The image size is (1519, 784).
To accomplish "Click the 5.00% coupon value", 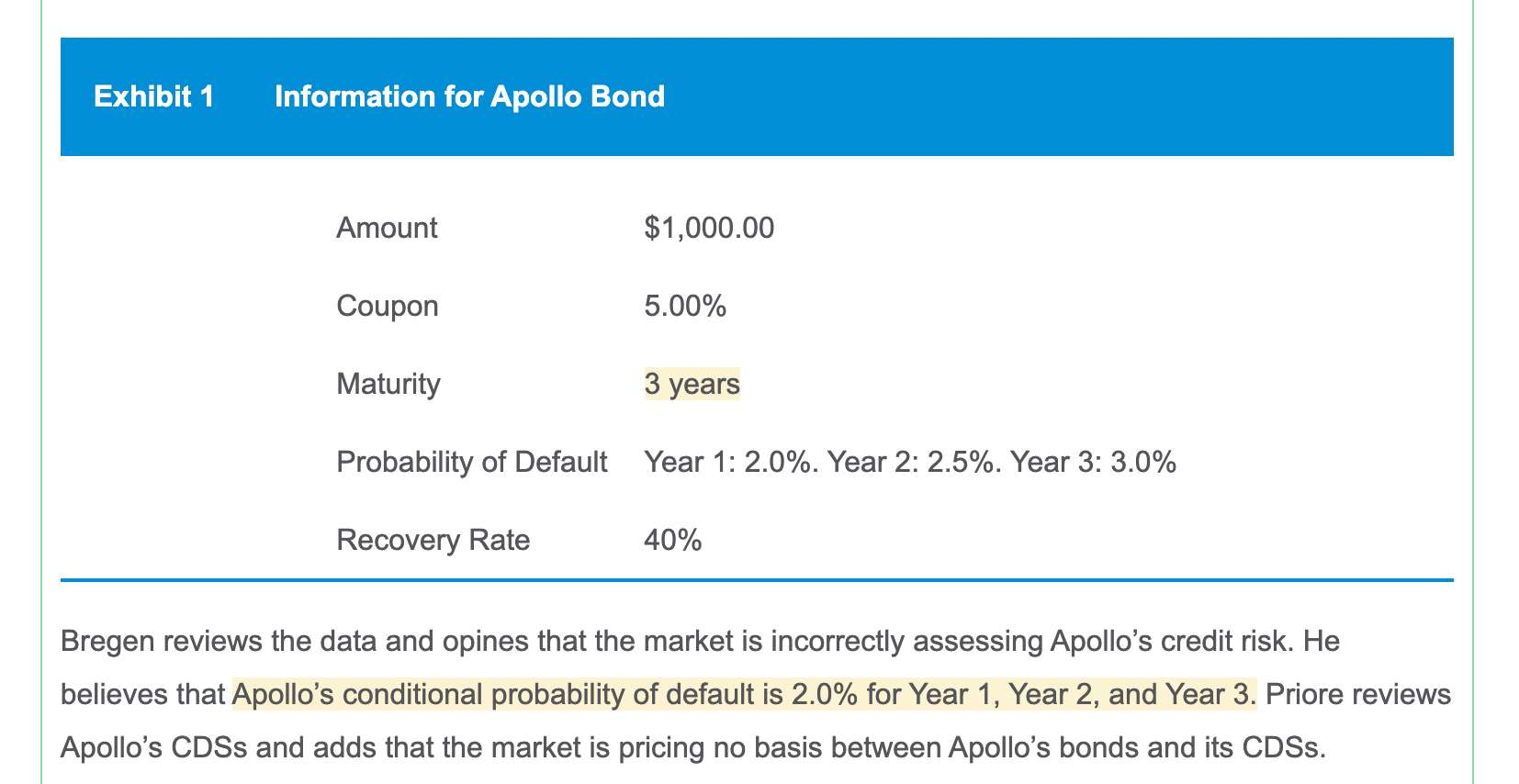I will point(685,305).
